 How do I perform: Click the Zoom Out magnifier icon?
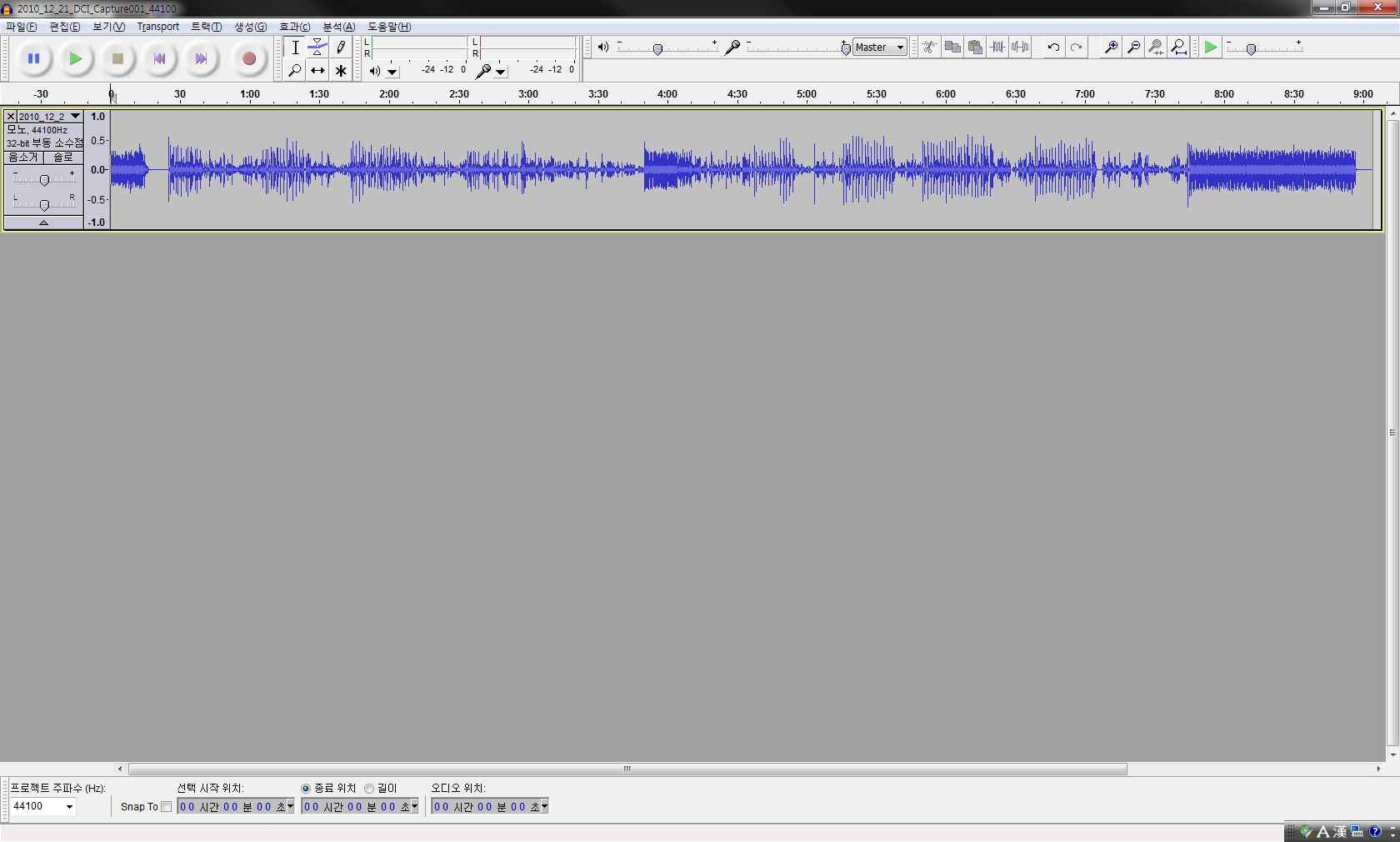click(1133, 48)
